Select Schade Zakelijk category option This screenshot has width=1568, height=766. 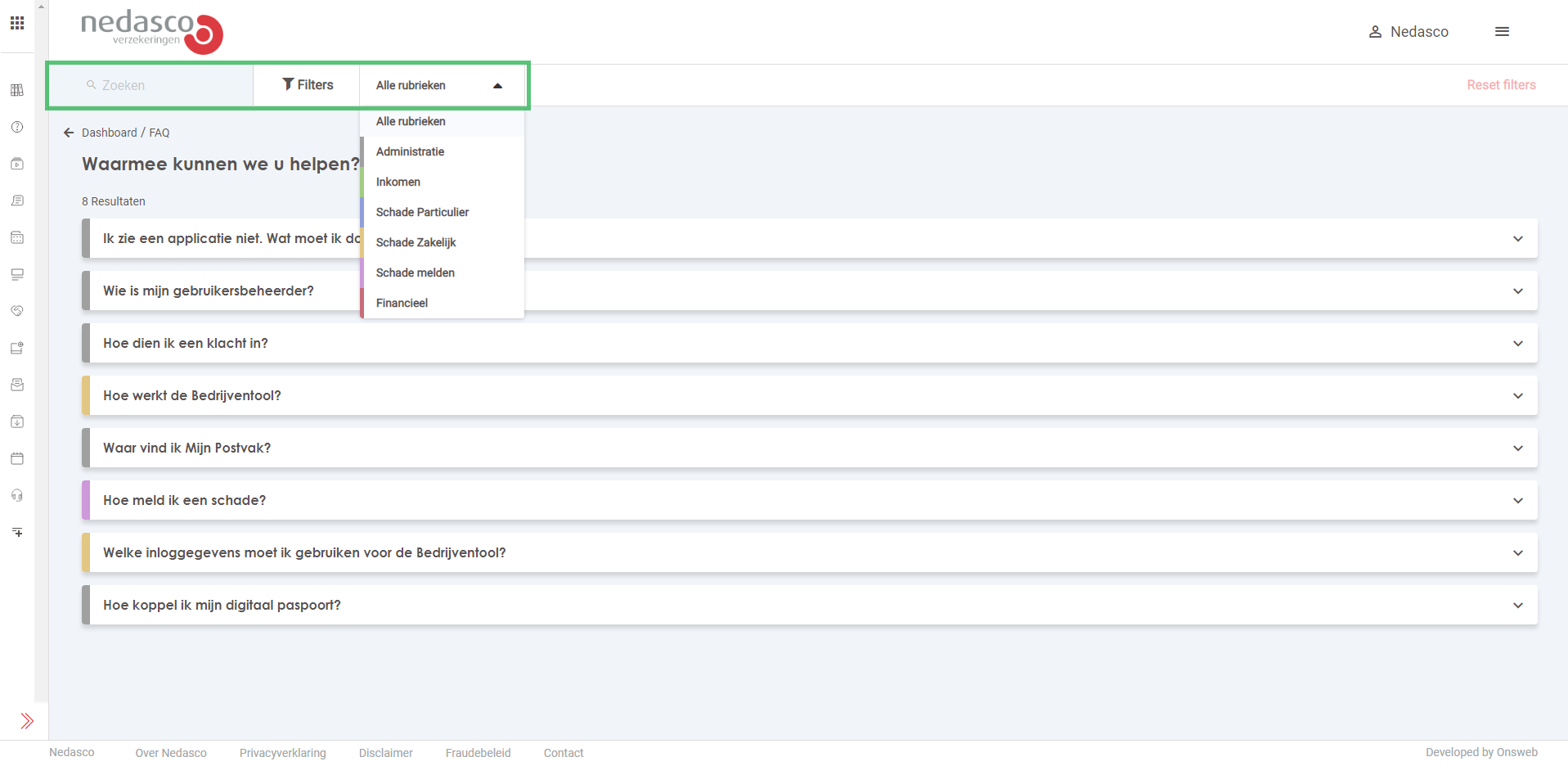click(443, 242)
